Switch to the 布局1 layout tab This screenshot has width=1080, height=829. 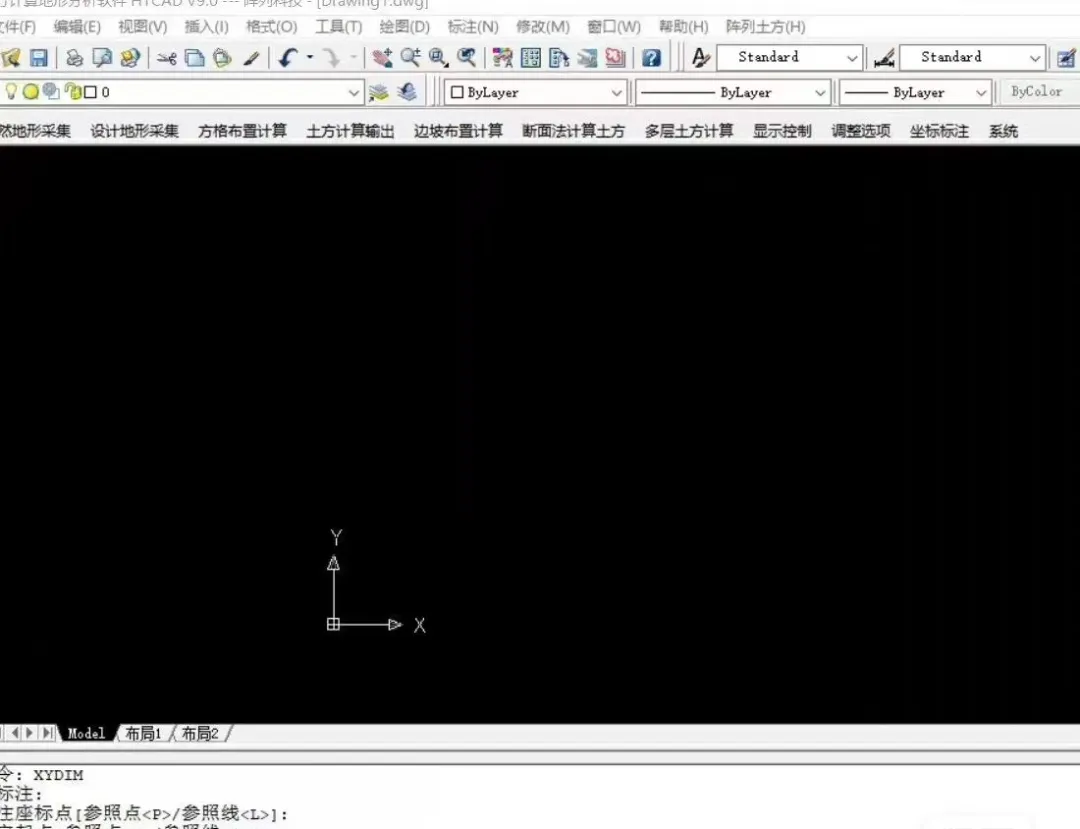[x=143, y=733]
